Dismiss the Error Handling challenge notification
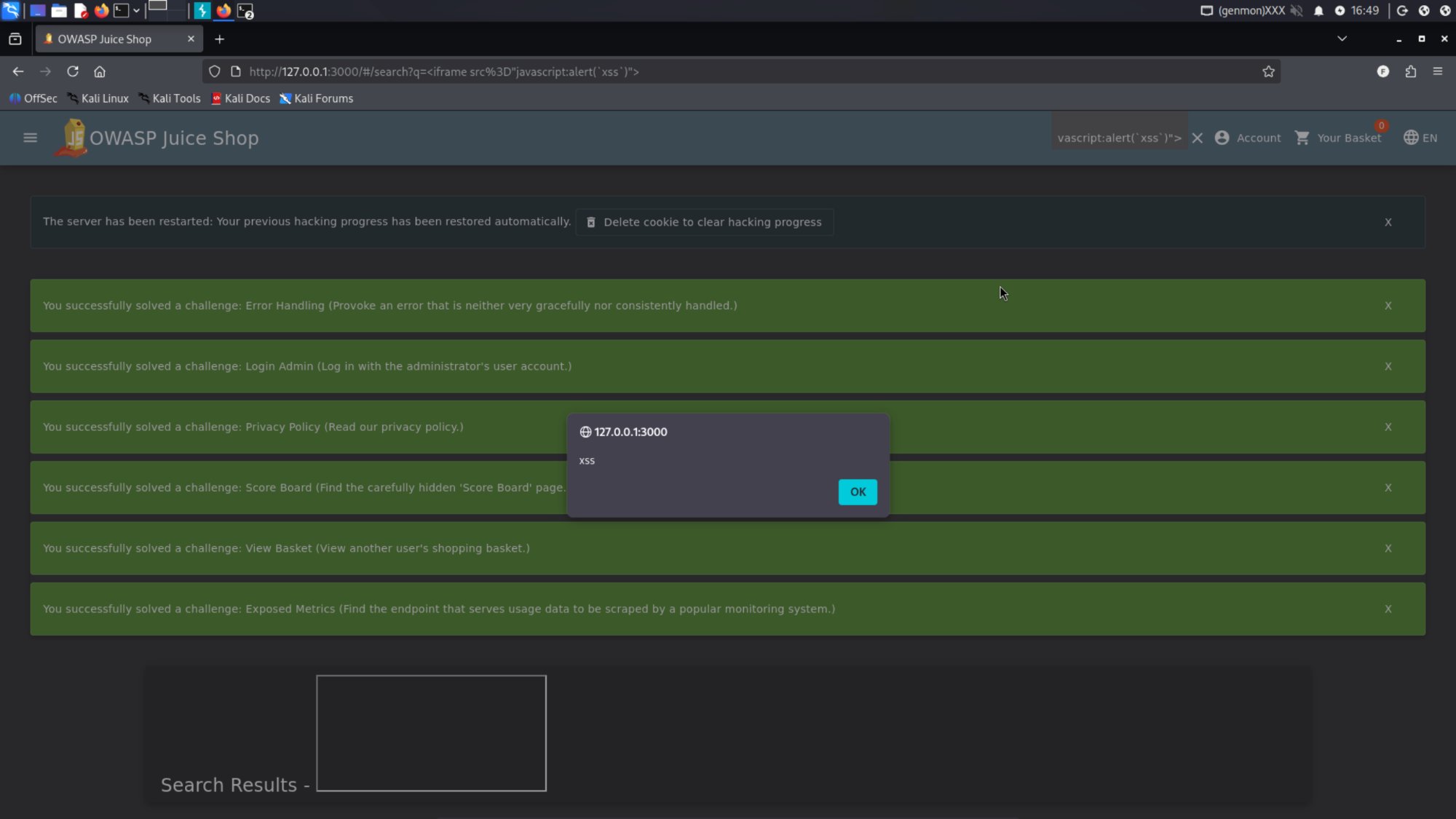Viewport: 1456px width, 819px height. pyautogui.click(x=1388, y=306)
